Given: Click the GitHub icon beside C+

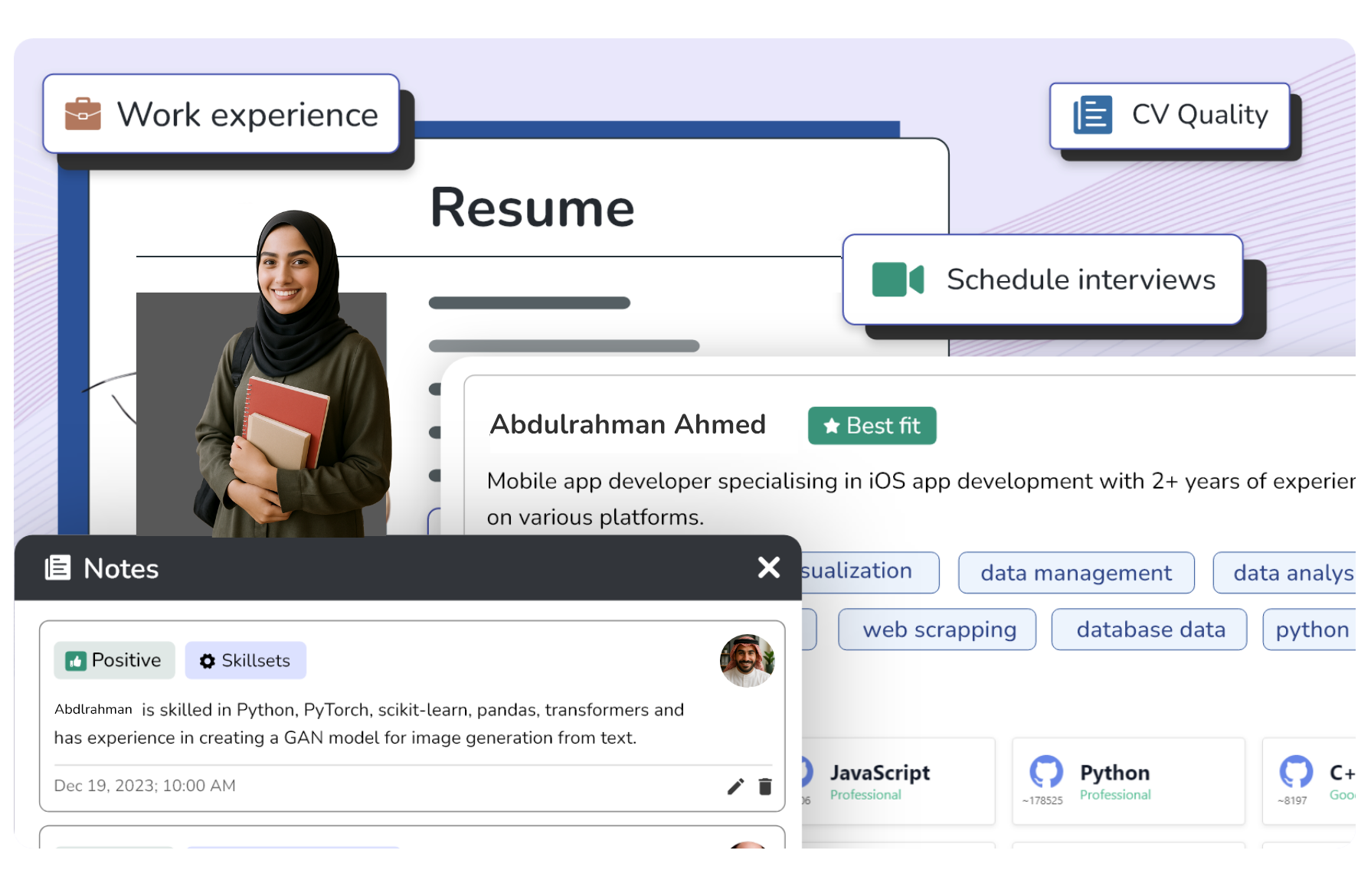Looking at the screenshot, I should [x=1295, y=772].
